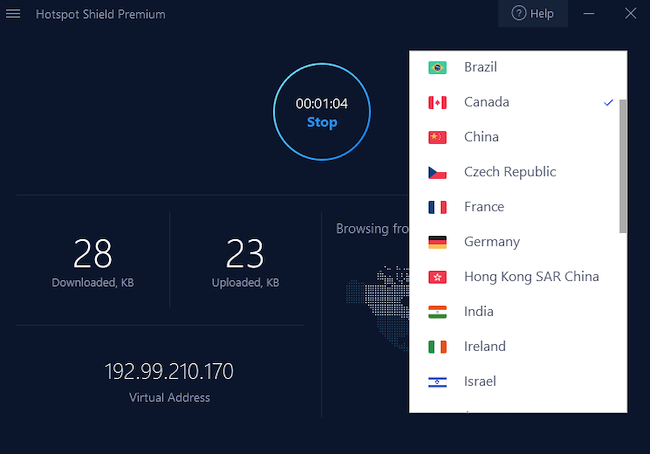
Task: Select Germany from the location list
Action: (492, 242)
